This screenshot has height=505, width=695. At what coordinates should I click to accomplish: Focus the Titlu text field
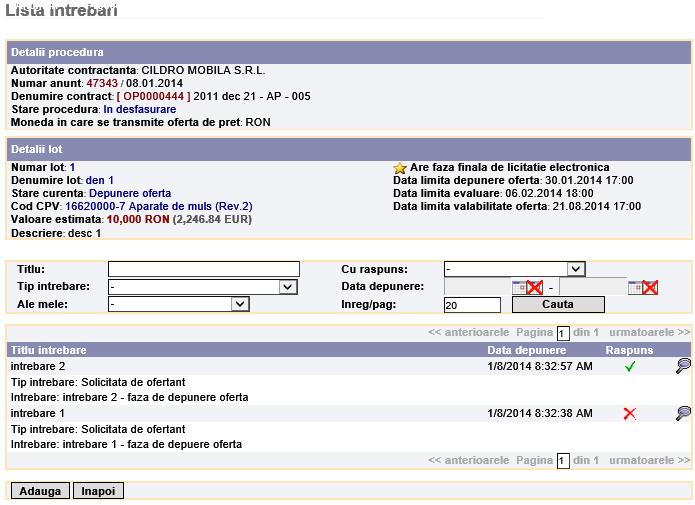coord(204,269)
